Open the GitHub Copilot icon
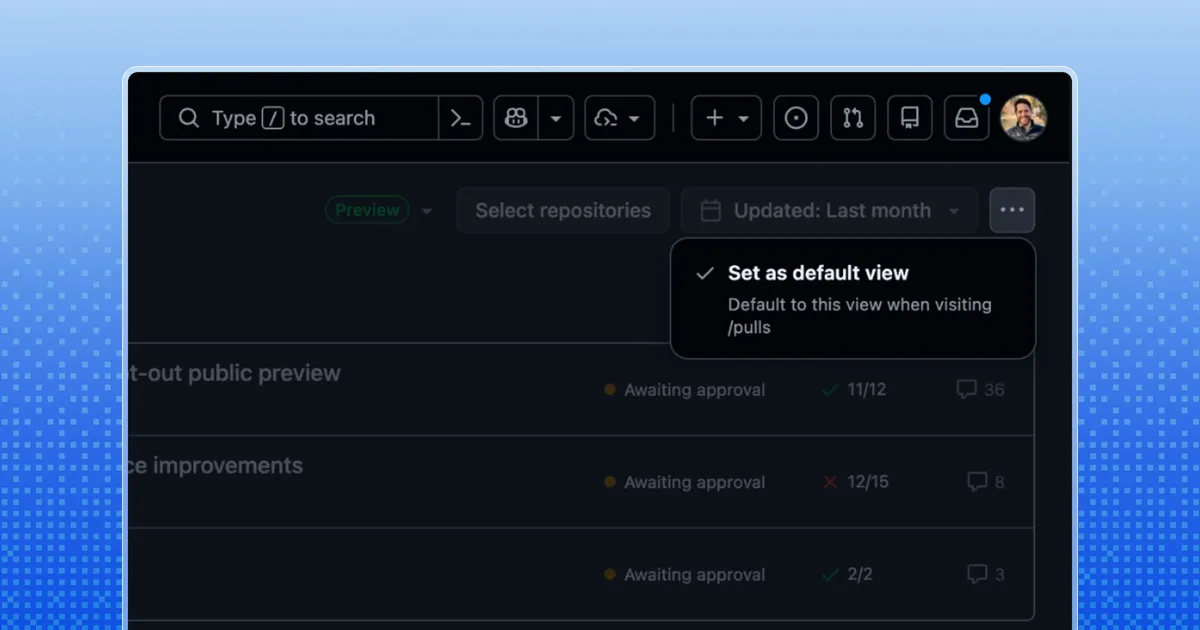This screenshot has height=630, width=1200. [x=514, y=118]
